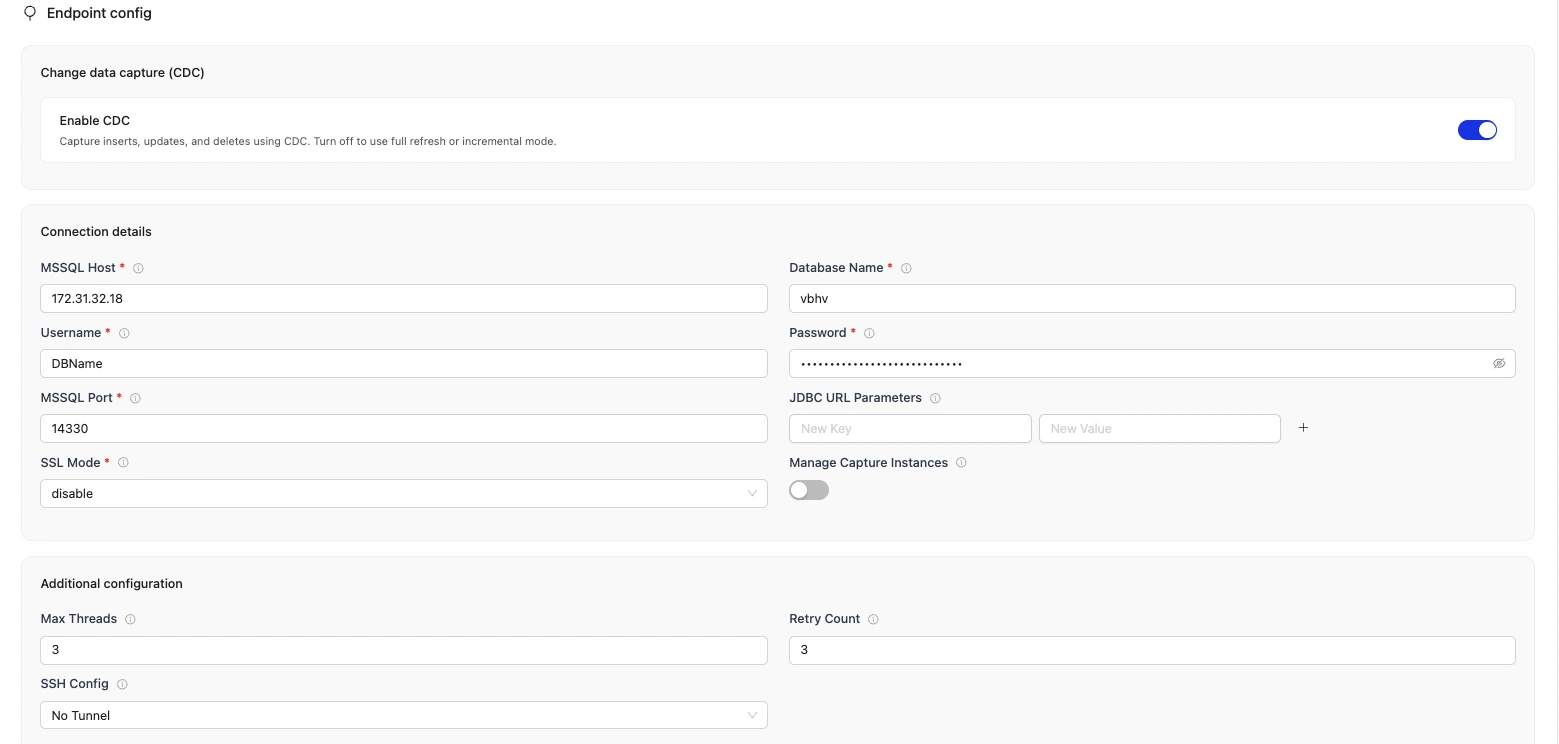Click the Endpoint config lightbulb icon
The height and width of the screenshot is (744, 1559).
[29, 14]
